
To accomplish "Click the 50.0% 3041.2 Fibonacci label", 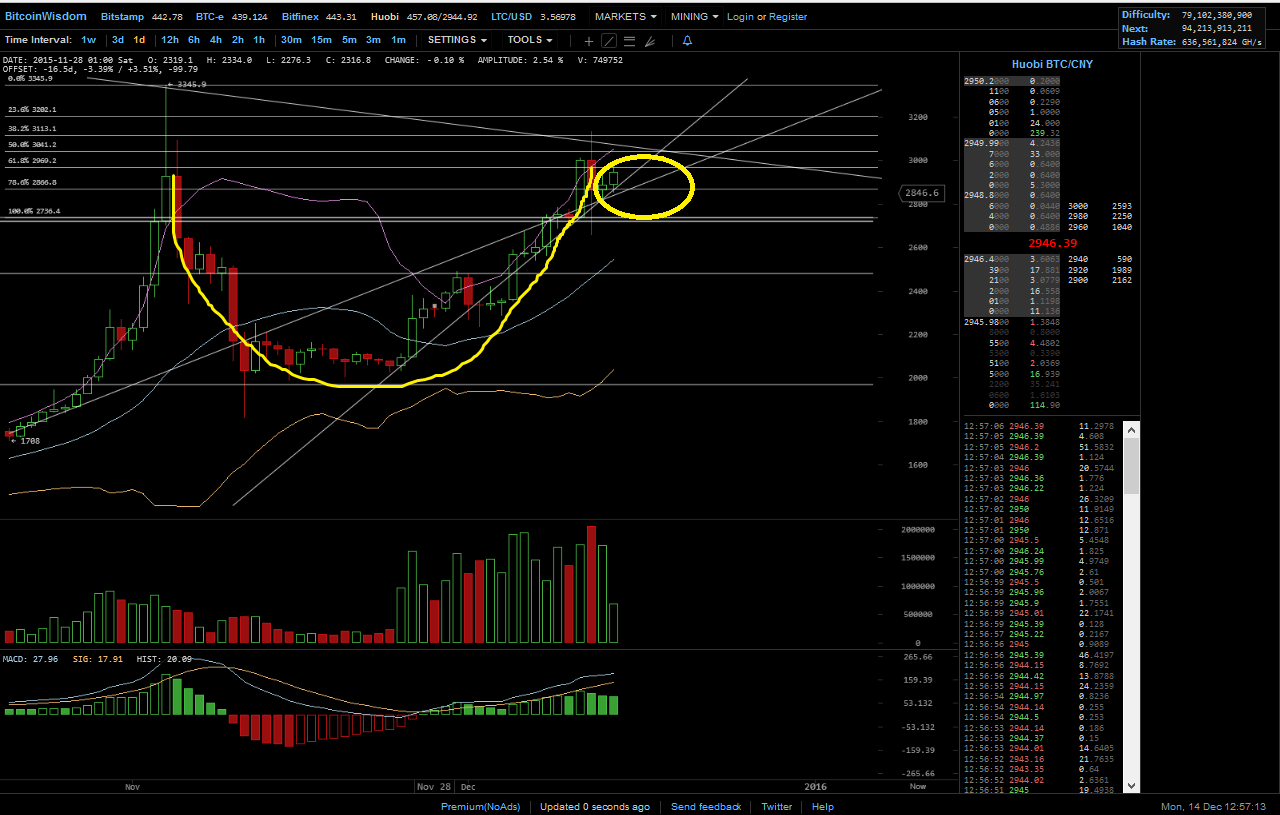I will [32, 144].
